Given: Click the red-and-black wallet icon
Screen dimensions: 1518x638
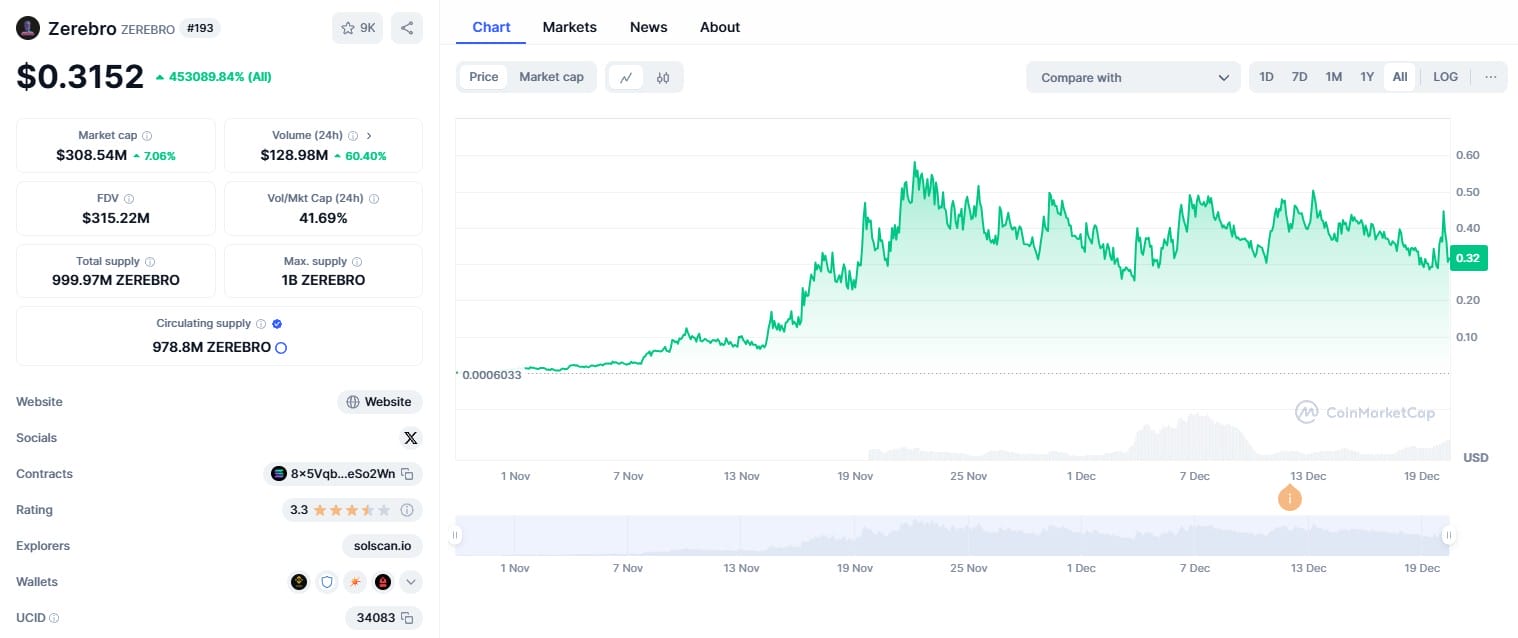Looking at the screenshot, I should (x=383, y=582).
